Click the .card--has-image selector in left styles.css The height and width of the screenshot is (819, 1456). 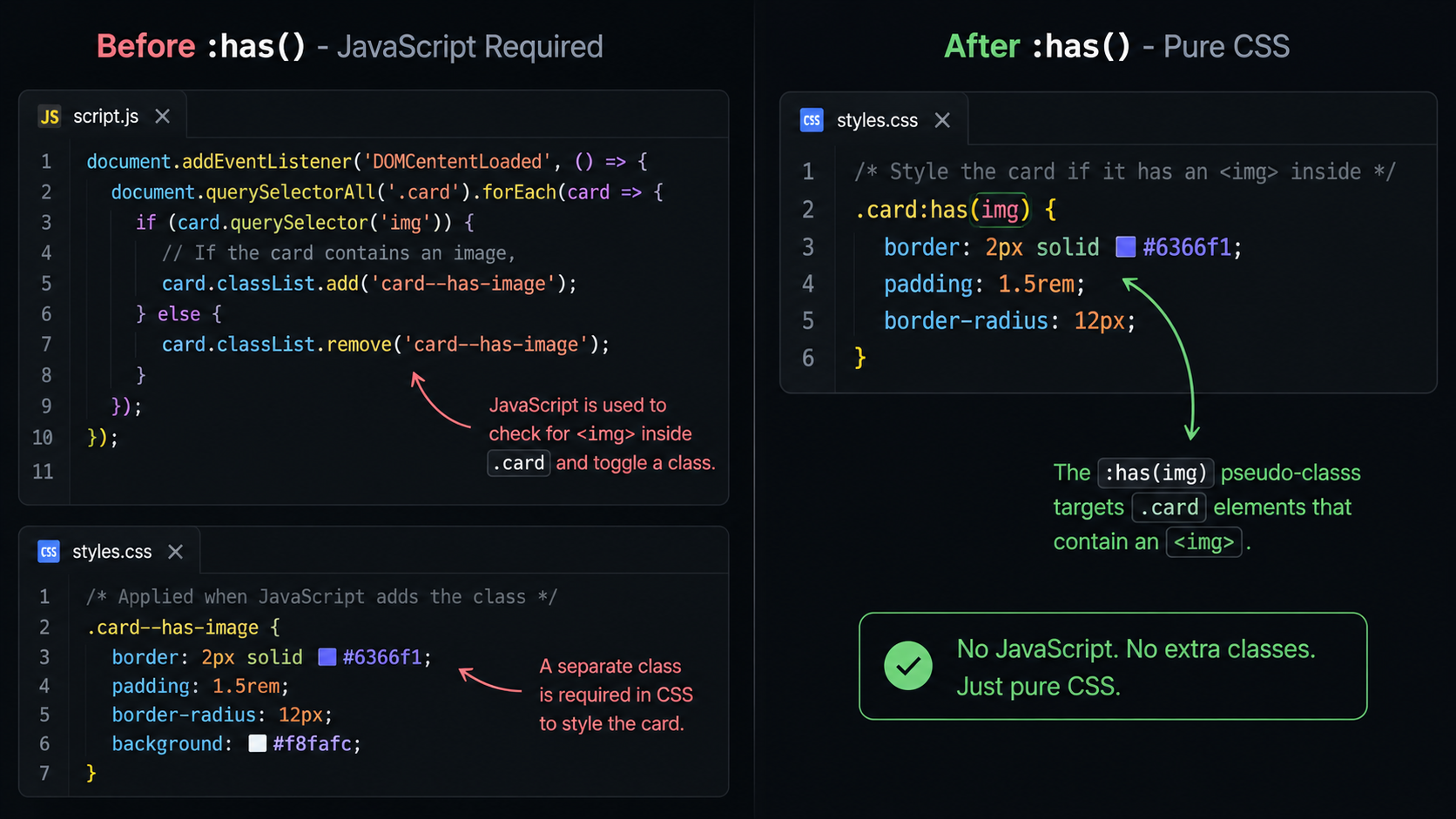tap(172, 628)
